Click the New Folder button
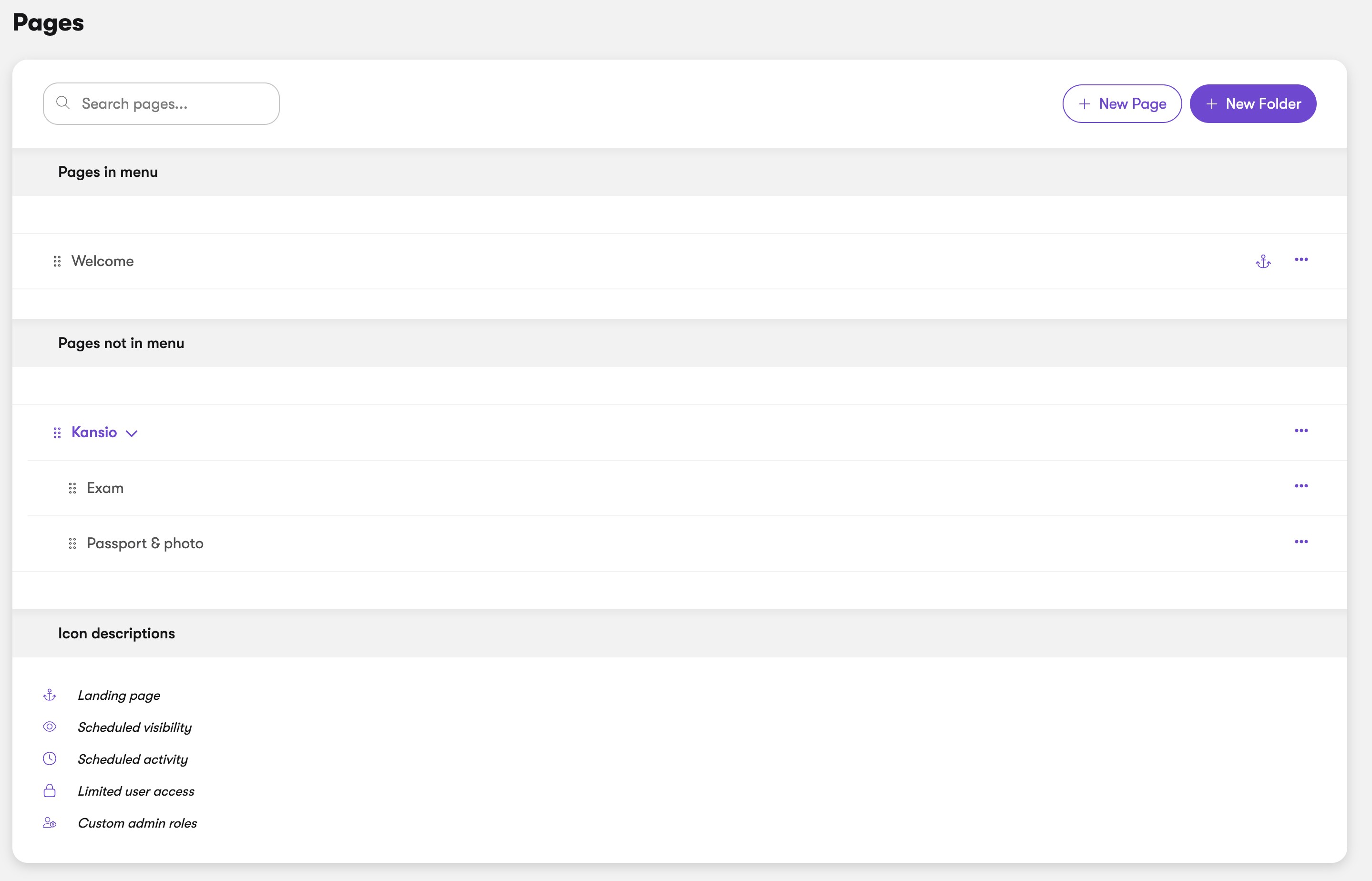This screenshot has width=1372, height=881. click(1253, 103)
